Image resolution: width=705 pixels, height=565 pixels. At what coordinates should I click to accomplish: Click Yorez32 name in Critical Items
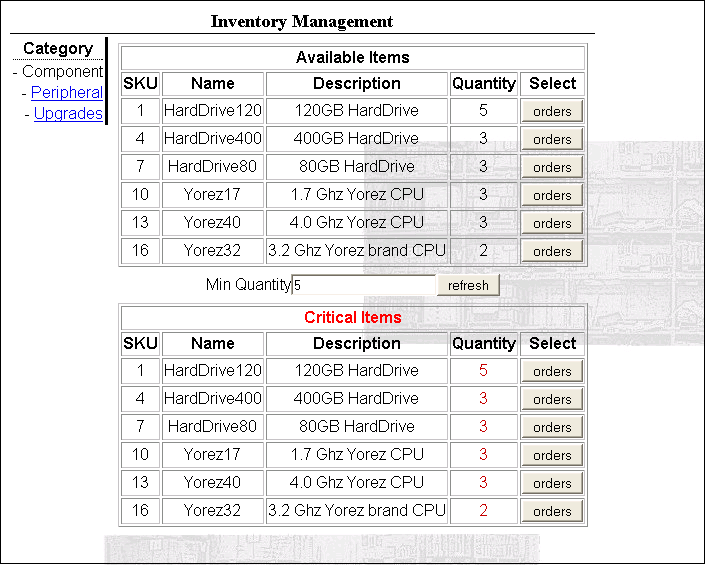coord(212,511)
